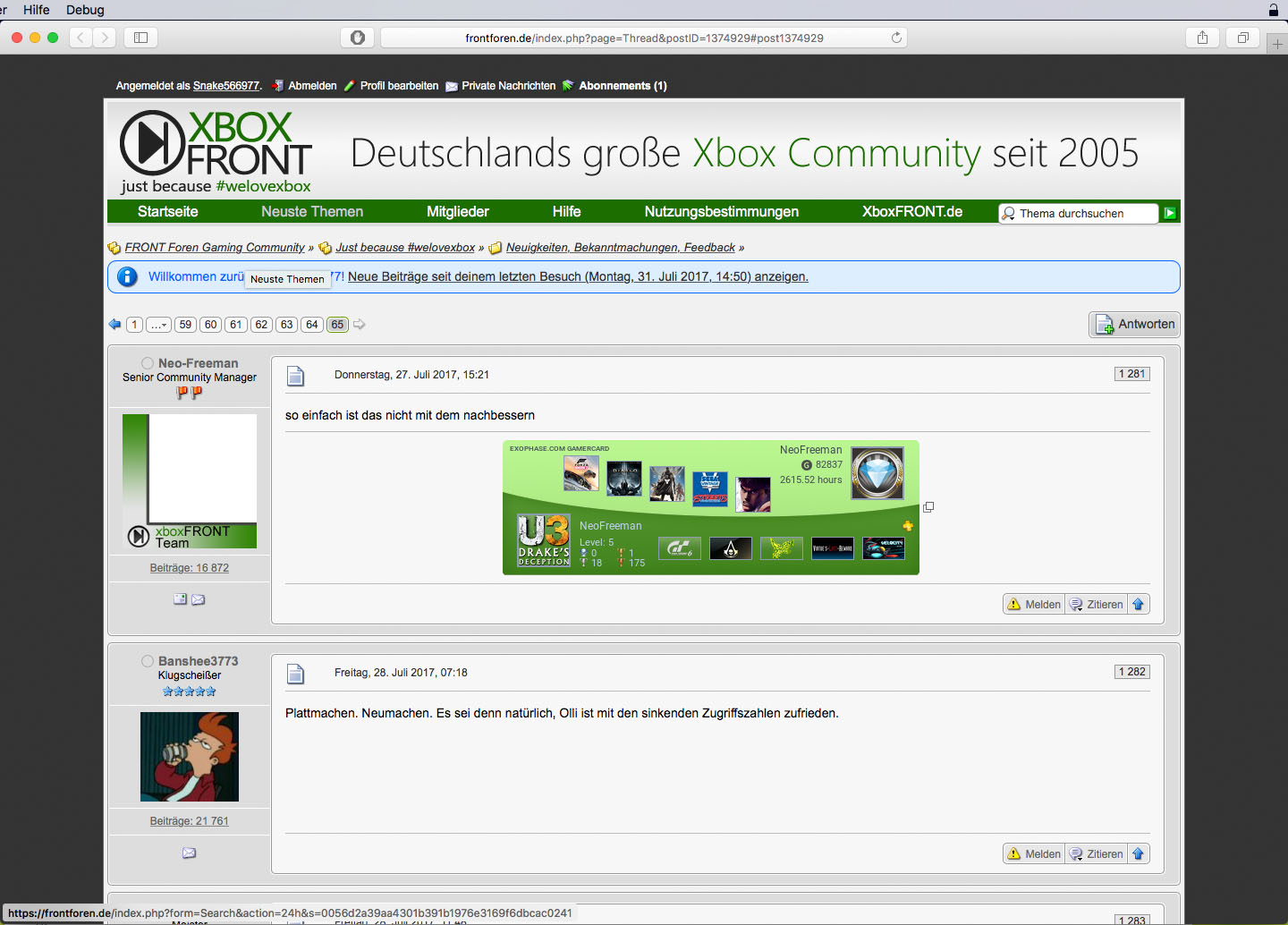Click the envelope icon under Banshee3773's avatar

coord(189,853)
